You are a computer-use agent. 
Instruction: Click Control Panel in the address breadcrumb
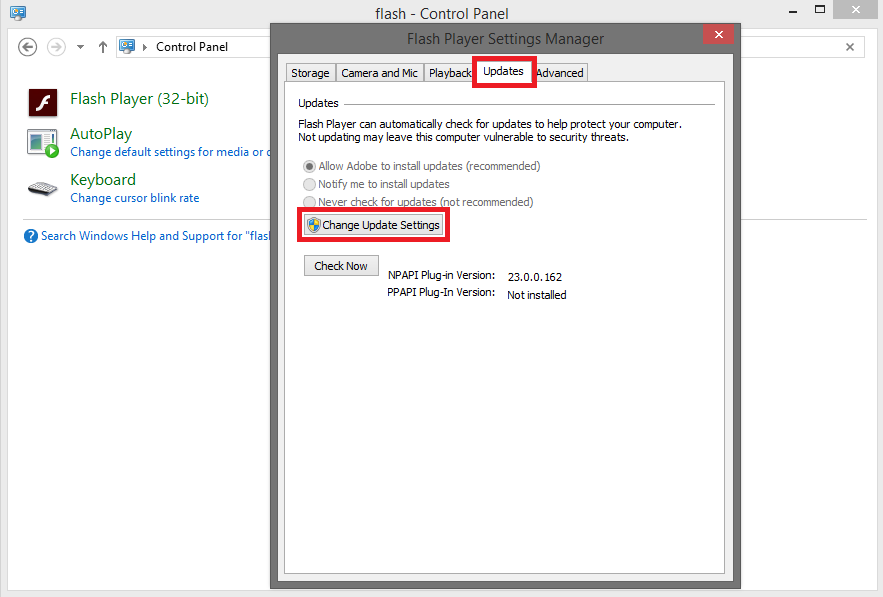[x=192, y=47]
